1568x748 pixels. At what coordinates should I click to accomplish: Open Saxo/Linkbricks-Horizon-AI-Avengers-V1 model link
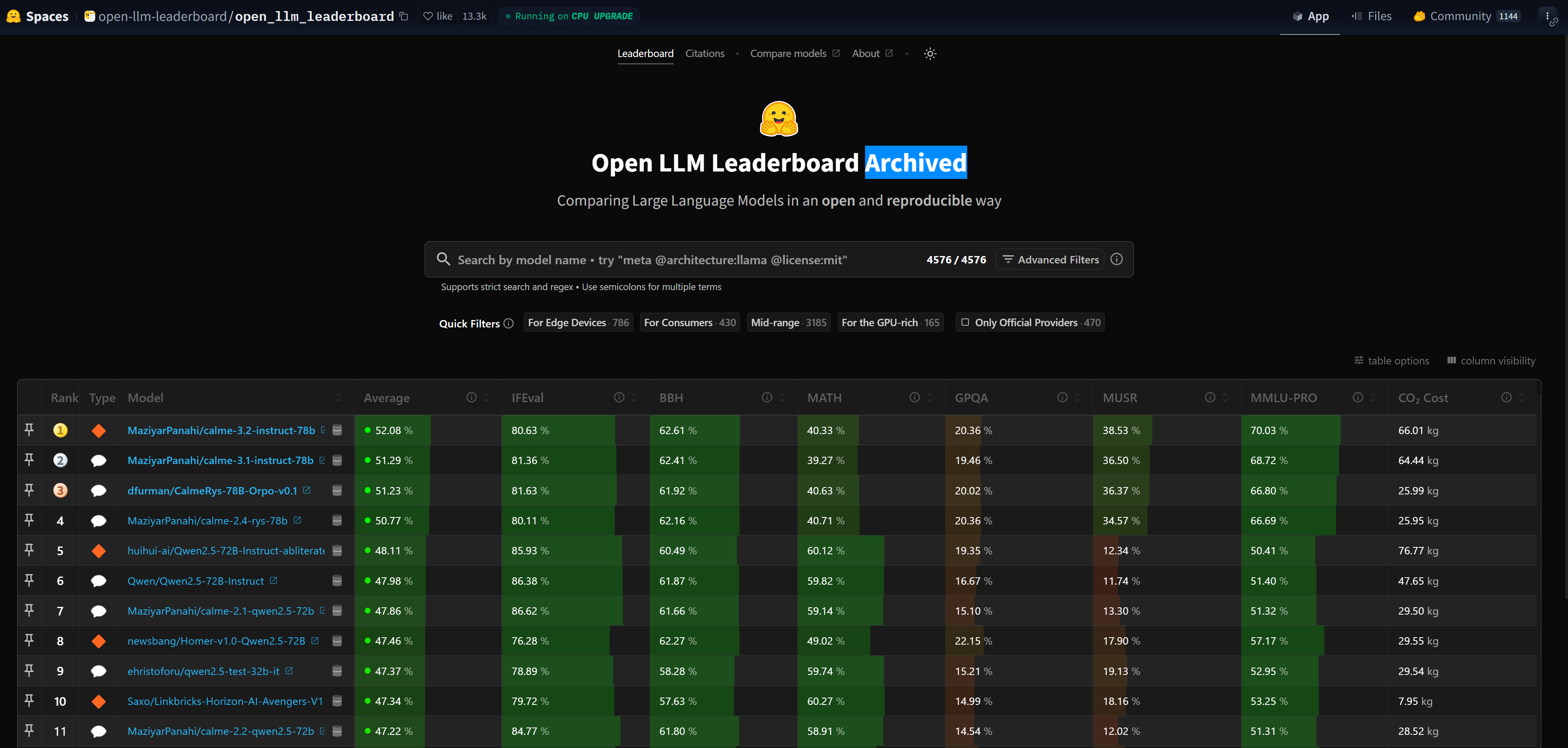225,701
